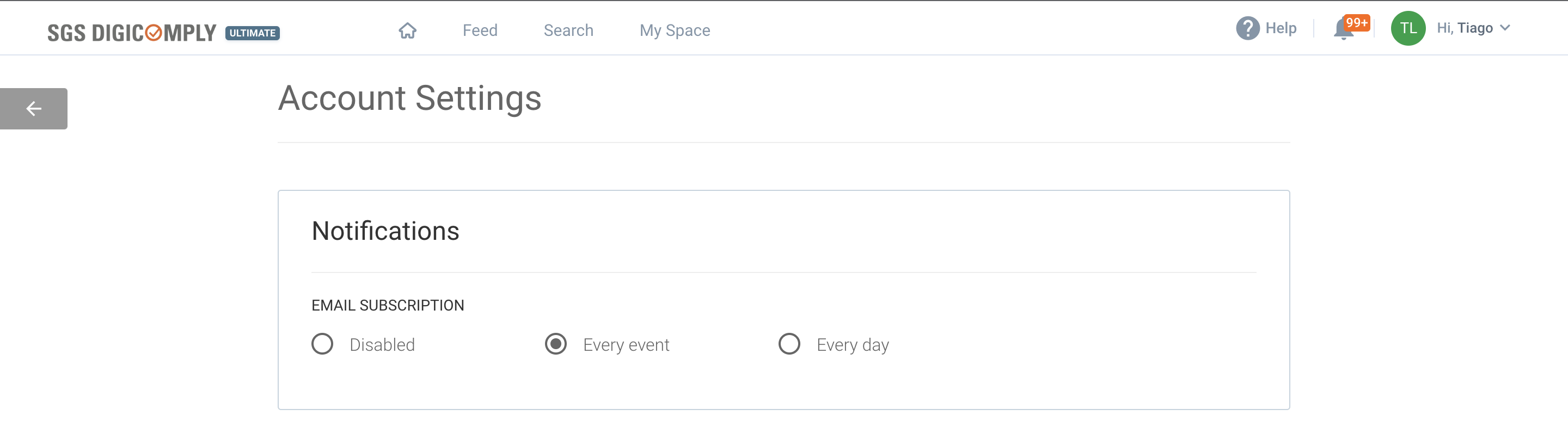The height and width of the screenshot is (434, 1568).
Task: Go back using the arrow button
Action: pyautogui.click(x=33, y=108)
